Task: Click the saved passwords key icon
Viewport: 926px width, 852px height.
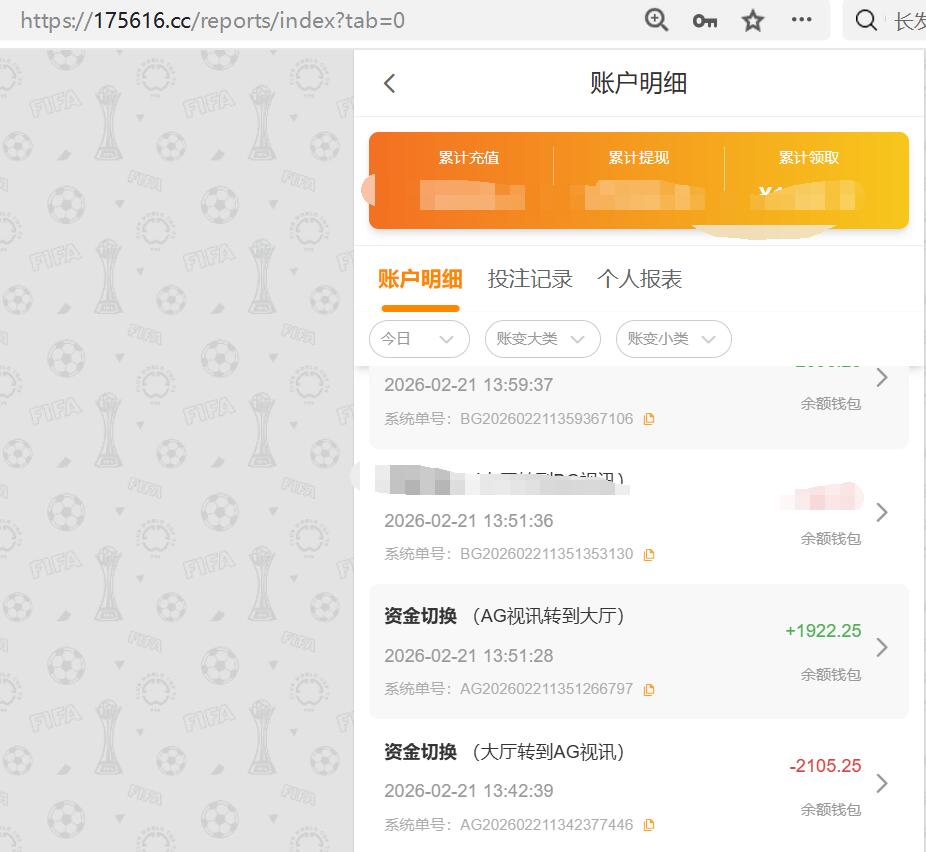Action: coord(704,19)
